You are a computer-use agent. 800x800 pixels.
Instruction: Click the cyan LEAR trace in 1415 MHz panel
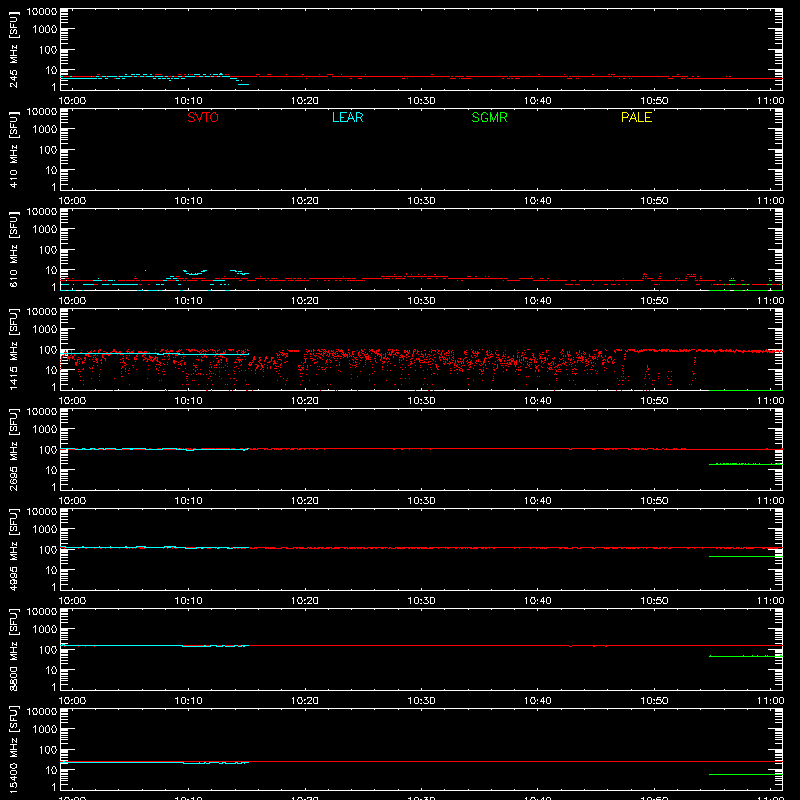pos(155,354)
